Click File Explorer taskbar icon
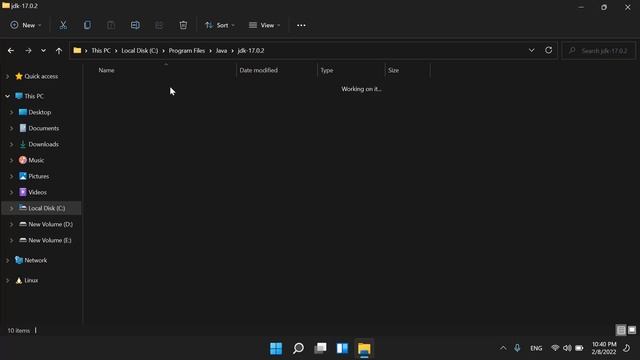This screenshot has height=360, width=640. point(364,349)
